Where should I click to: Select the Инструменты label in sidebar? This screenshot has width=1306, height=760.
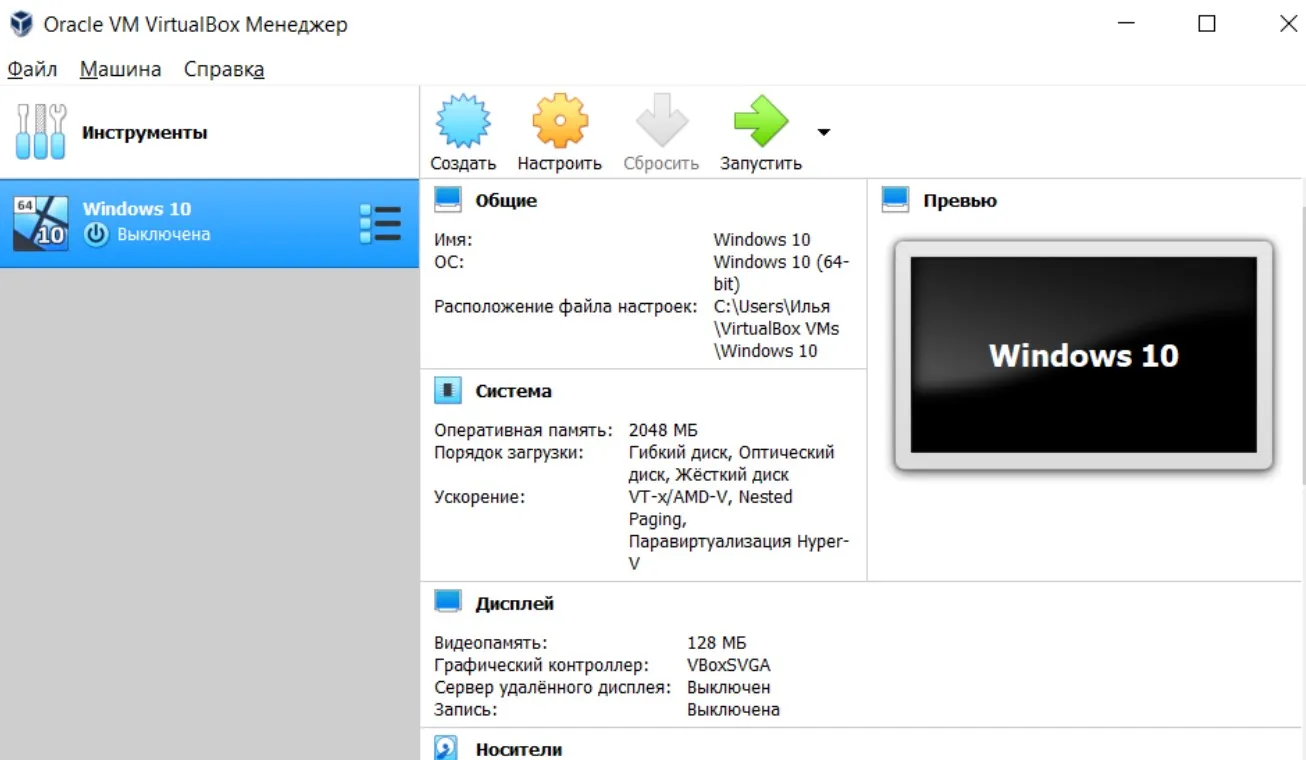(x=145, y=133)
